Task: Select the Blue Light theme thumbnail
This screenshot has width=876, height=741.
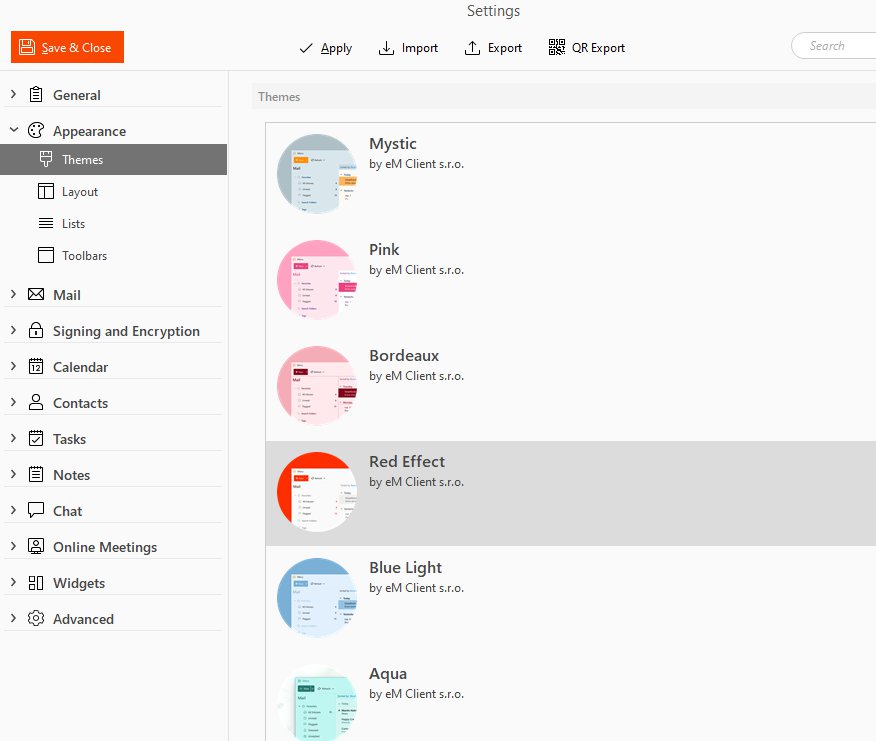Action: [317, 598]
